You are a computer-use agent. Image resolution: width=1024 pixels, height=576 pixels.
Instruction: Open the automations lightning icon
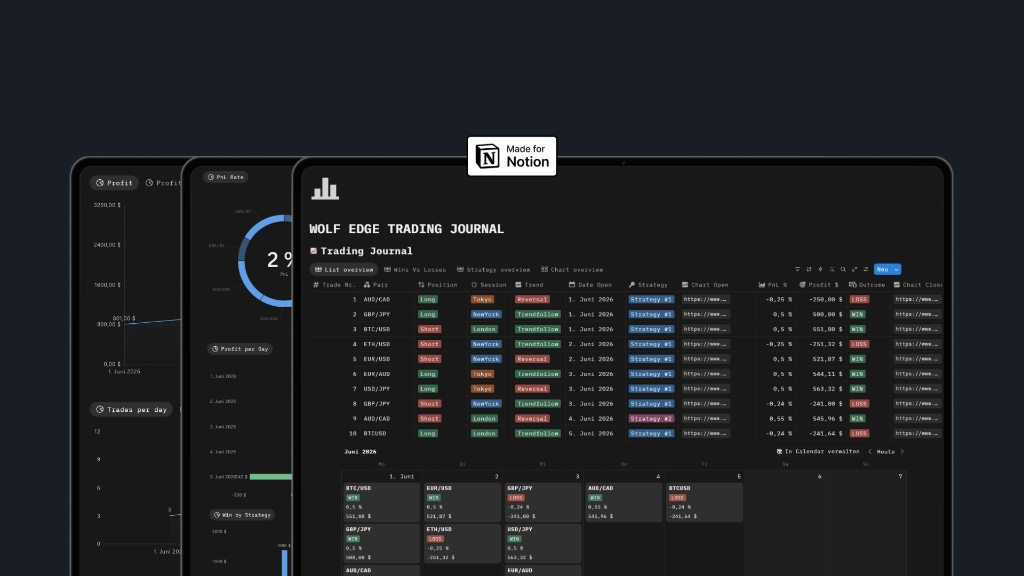pos(820,269)
